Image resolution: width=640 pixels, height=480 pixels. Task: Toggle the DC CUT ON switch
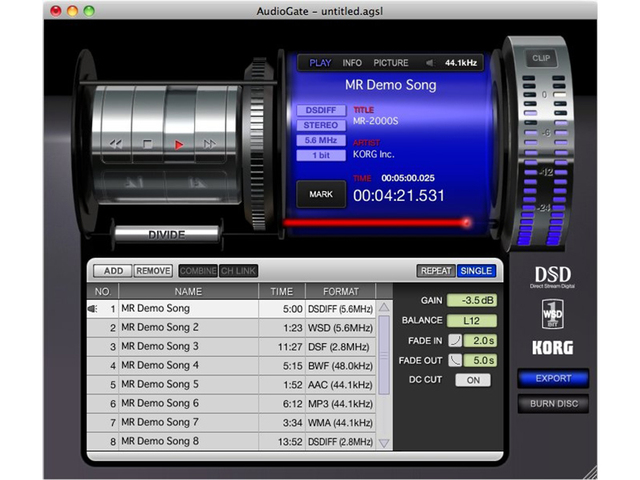click(x=473, y=380)
